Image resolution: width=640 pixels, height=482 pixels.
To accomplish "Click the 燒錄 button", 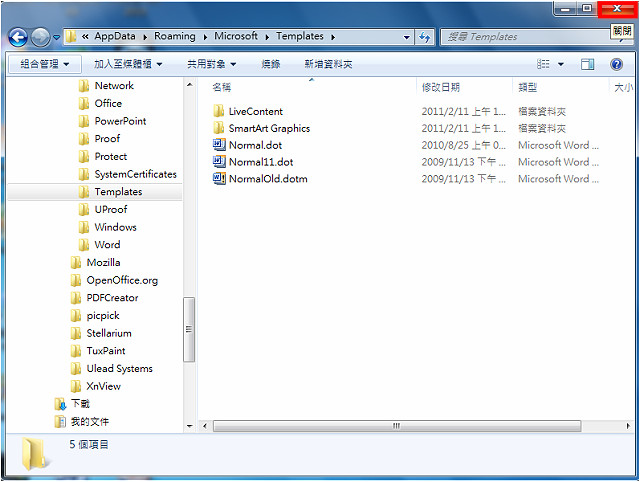I will [271, 64].
